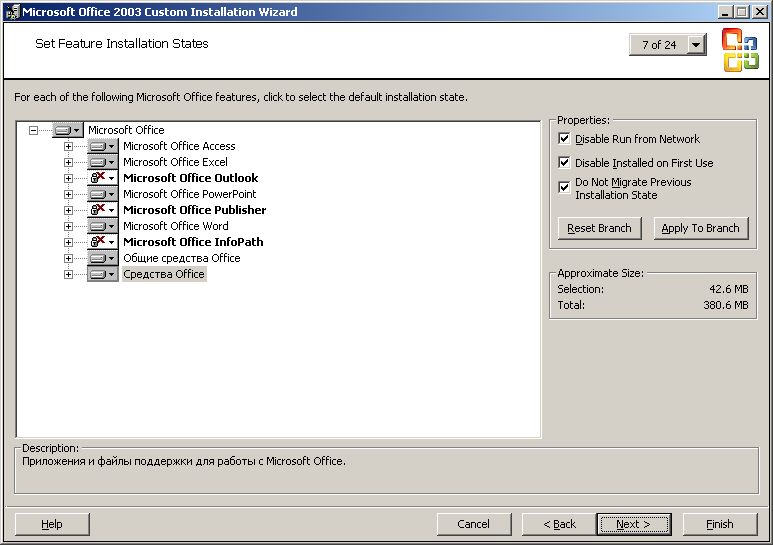Click the red X state icon for Outlook
This screenshot has height=545, width=773.
click(102, 178)
